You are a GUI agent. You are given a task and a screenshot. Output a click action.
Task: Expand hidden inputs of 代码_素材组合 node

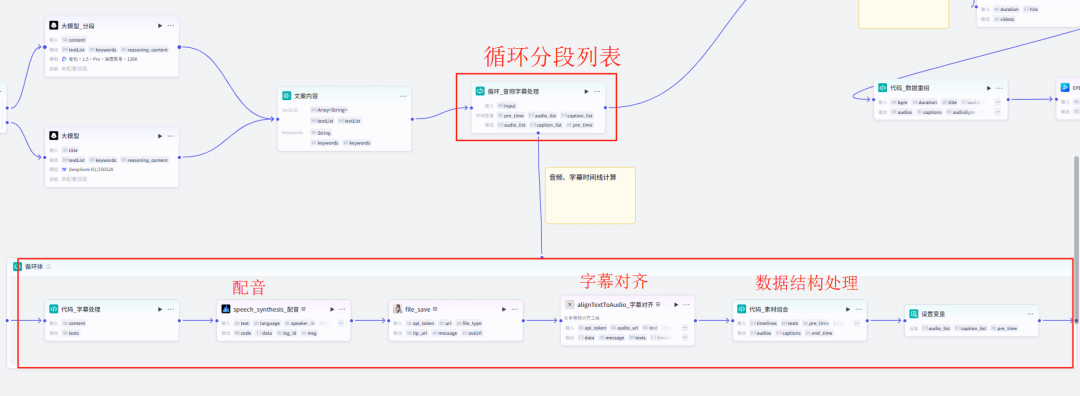coord(858,323)
